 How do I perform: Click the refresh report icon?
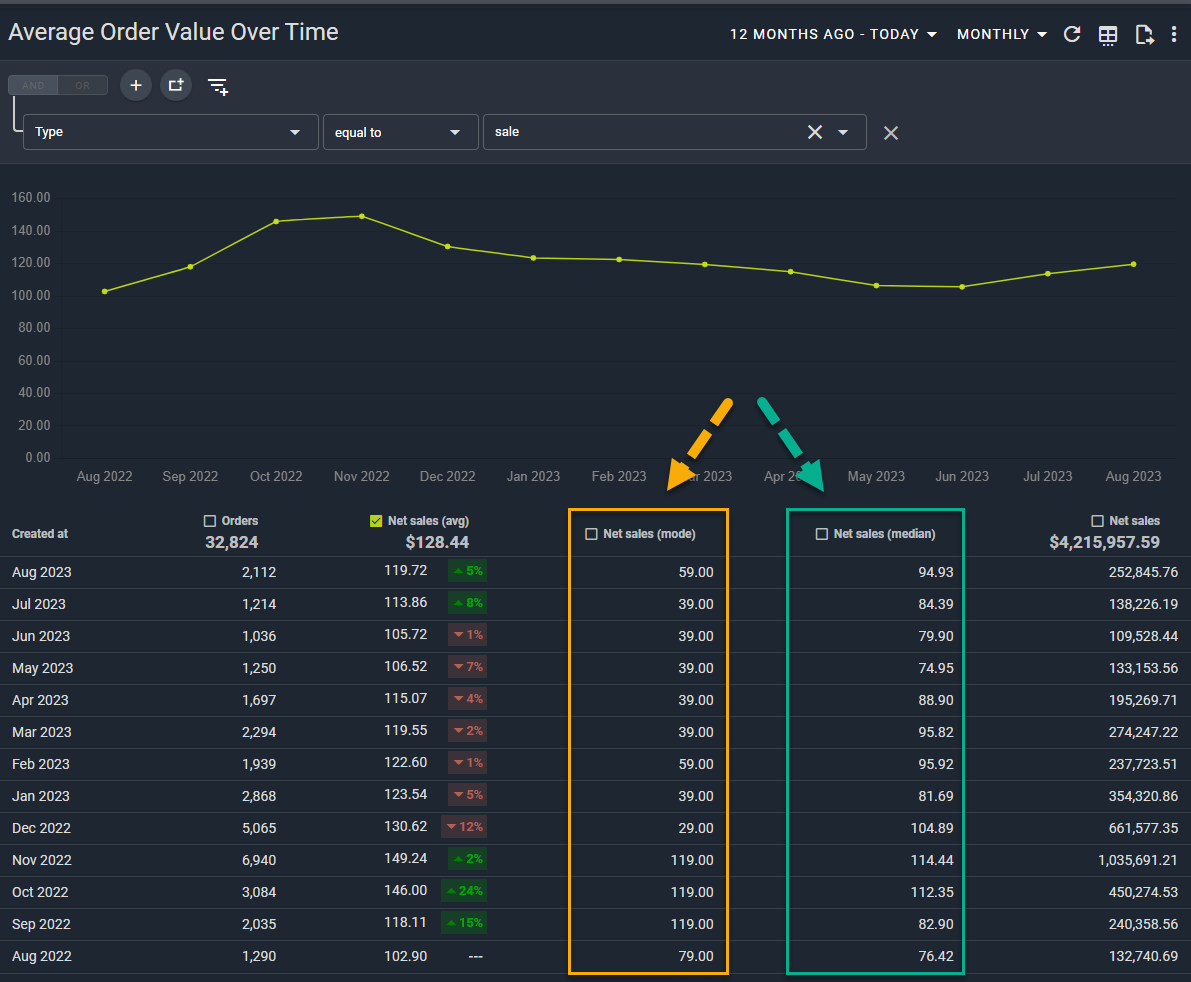coord(1072,34)
